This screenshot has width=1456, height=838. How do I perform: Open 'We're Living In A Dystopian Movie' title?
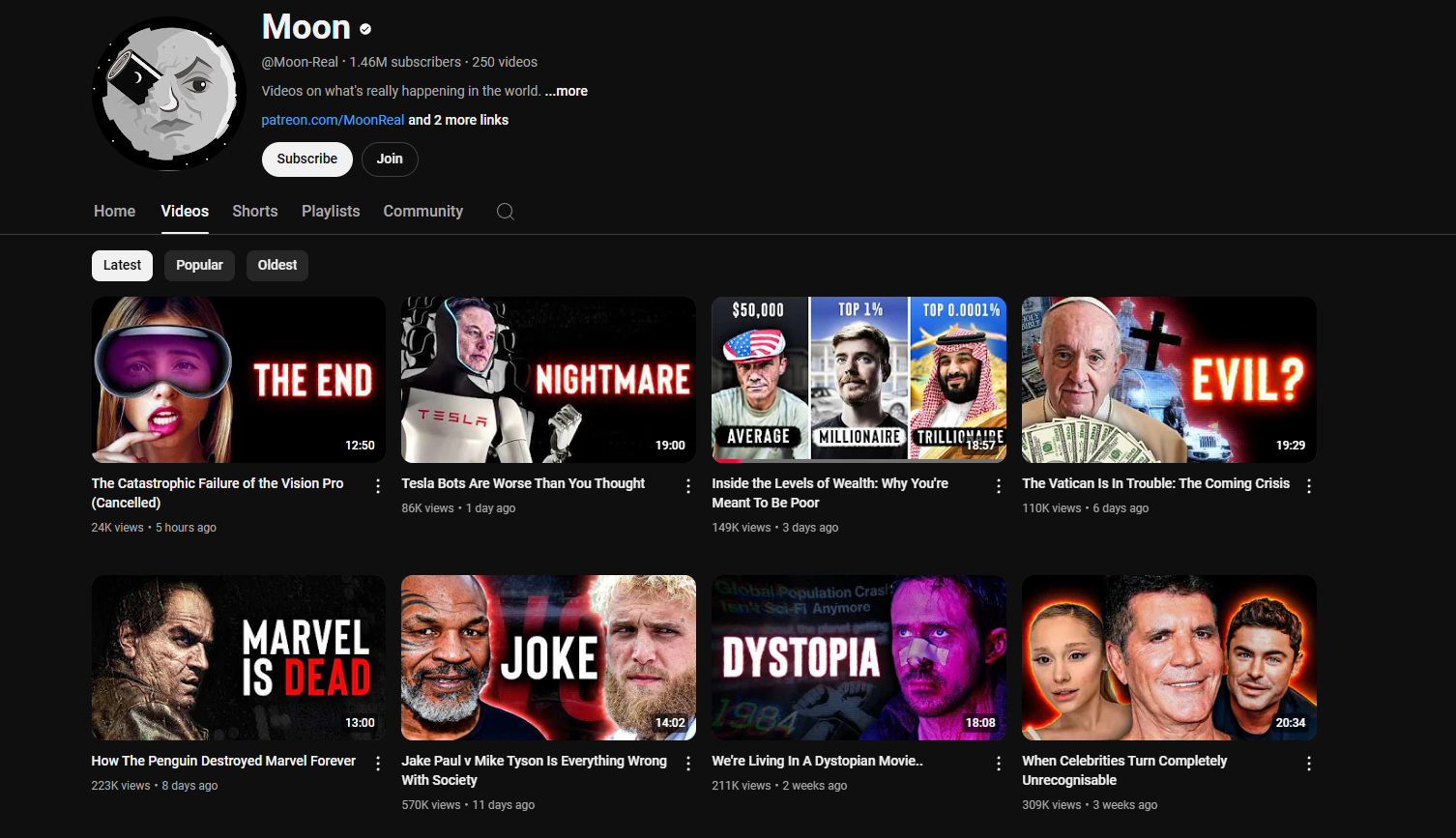[818, 761]
